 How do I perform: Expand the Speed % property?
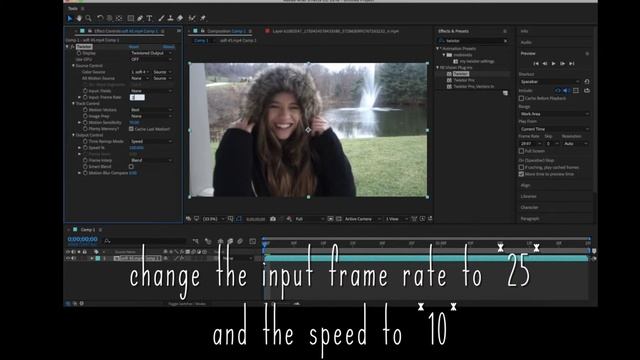[x=80, y=148]
